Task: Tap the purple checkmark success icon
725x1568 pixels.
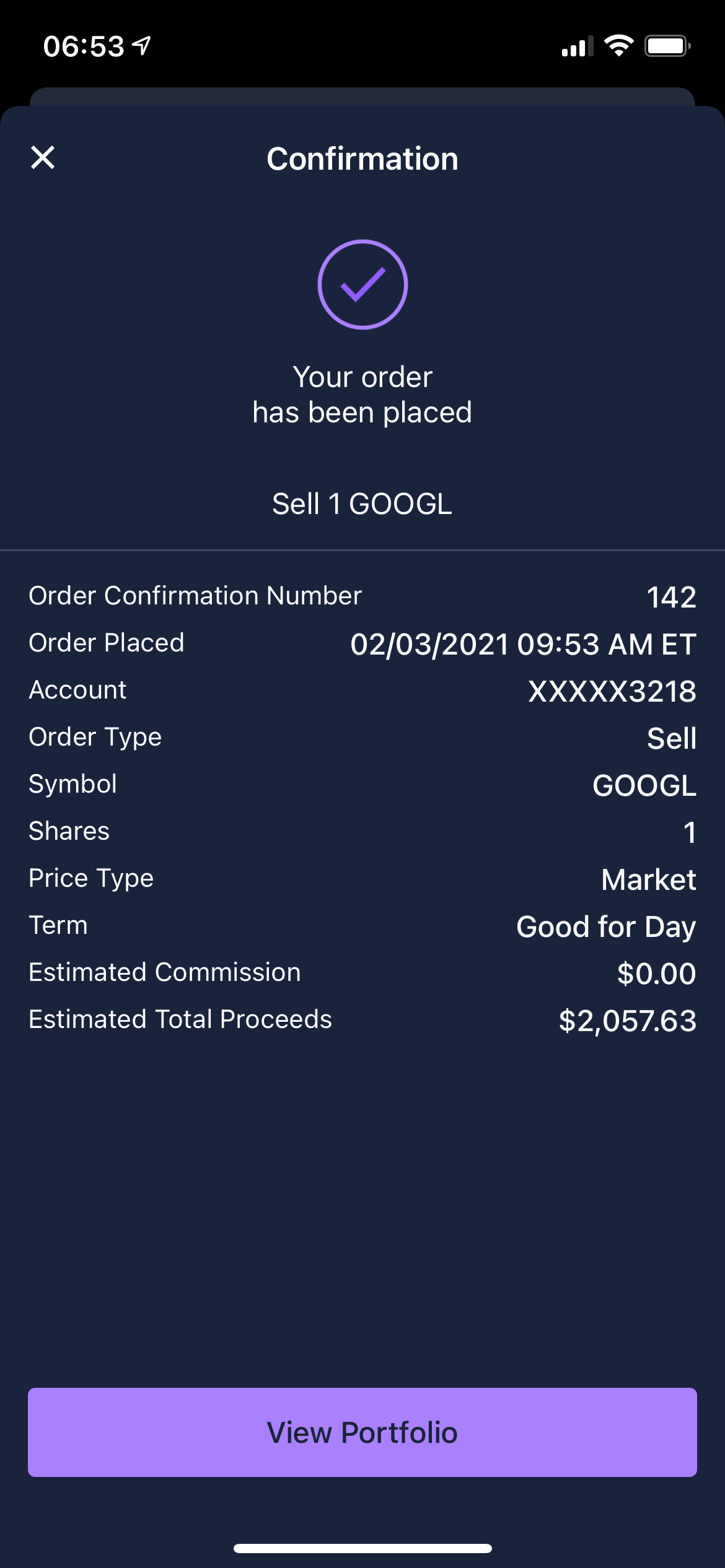Action: pyautogui.click(x=362, y=284)
